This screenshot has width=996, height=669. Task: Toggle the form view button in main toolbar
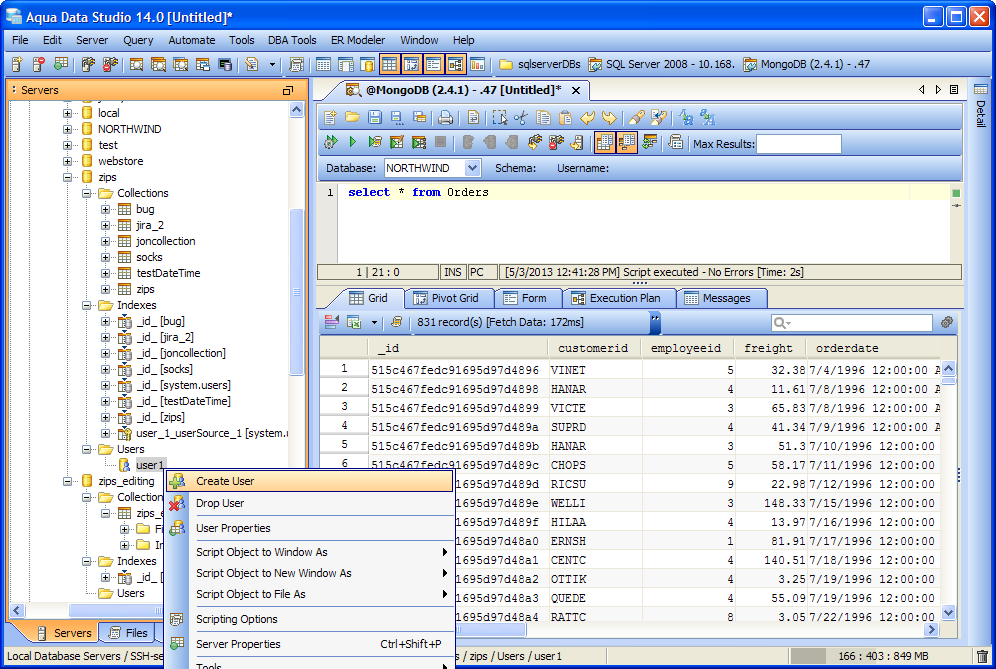pyautogui.click(x=433, y=64)
